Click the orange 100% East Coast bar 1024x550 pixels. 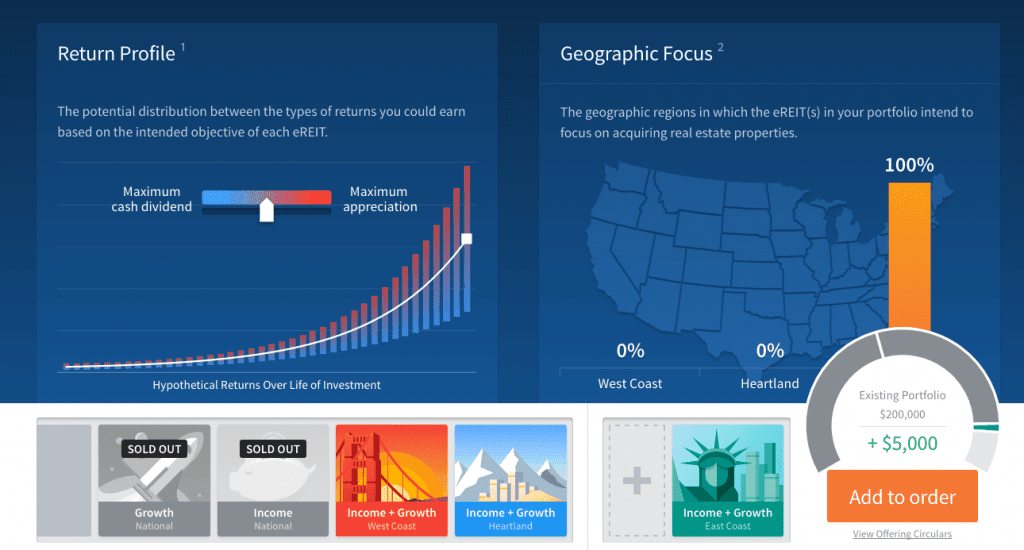coord(909,256)
